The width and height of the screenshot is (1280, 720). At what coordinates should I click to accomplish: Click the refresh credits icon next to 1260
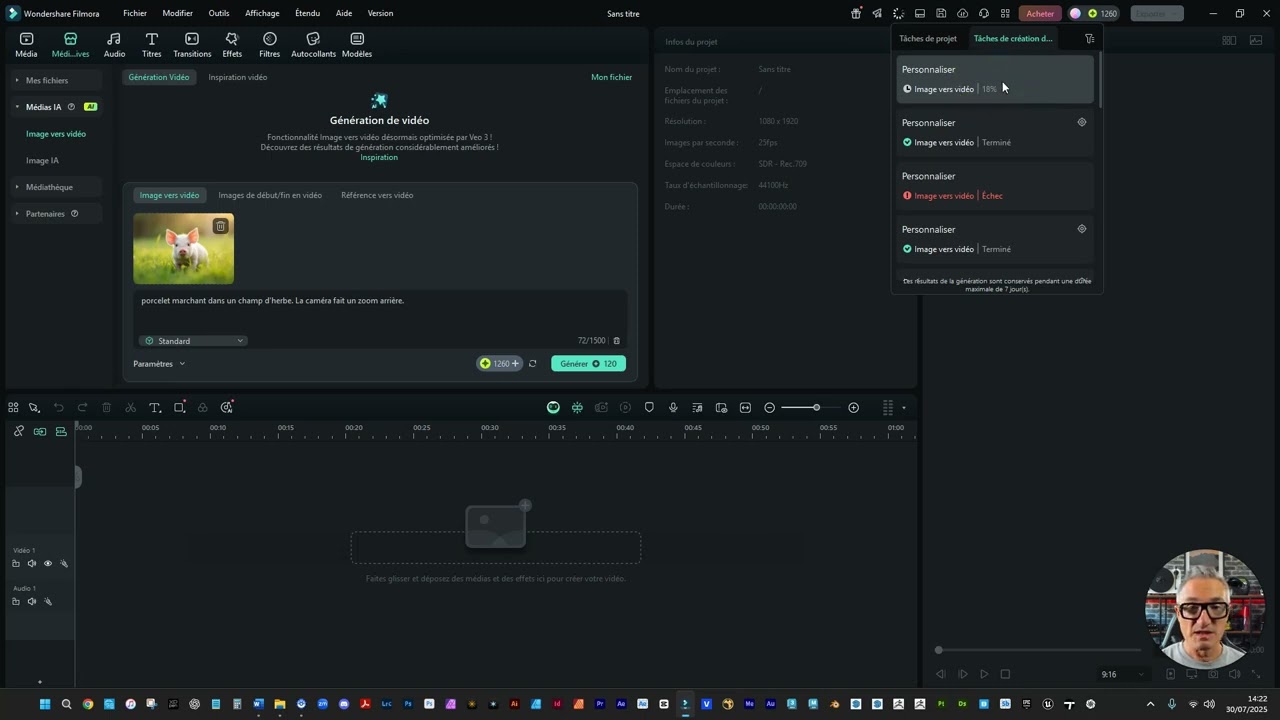point(532,364)
